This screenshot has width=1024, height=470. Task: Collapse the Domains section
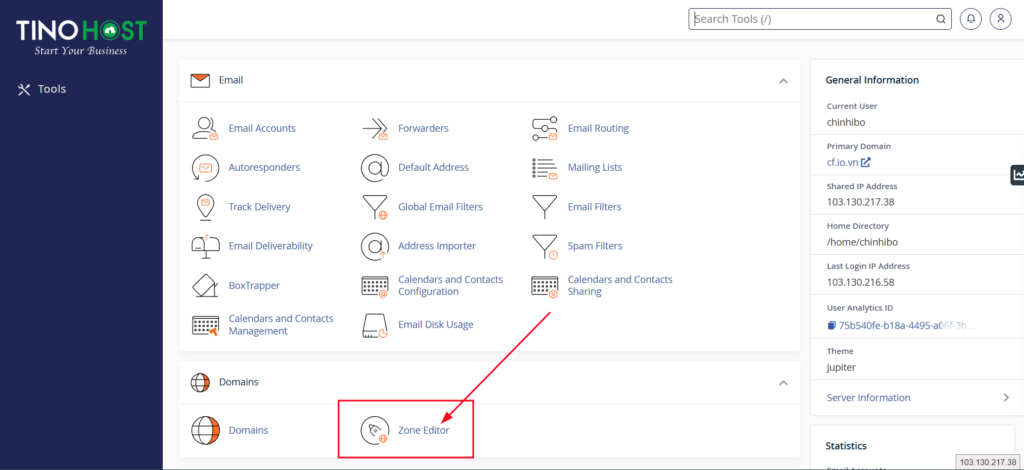(783, 383)
